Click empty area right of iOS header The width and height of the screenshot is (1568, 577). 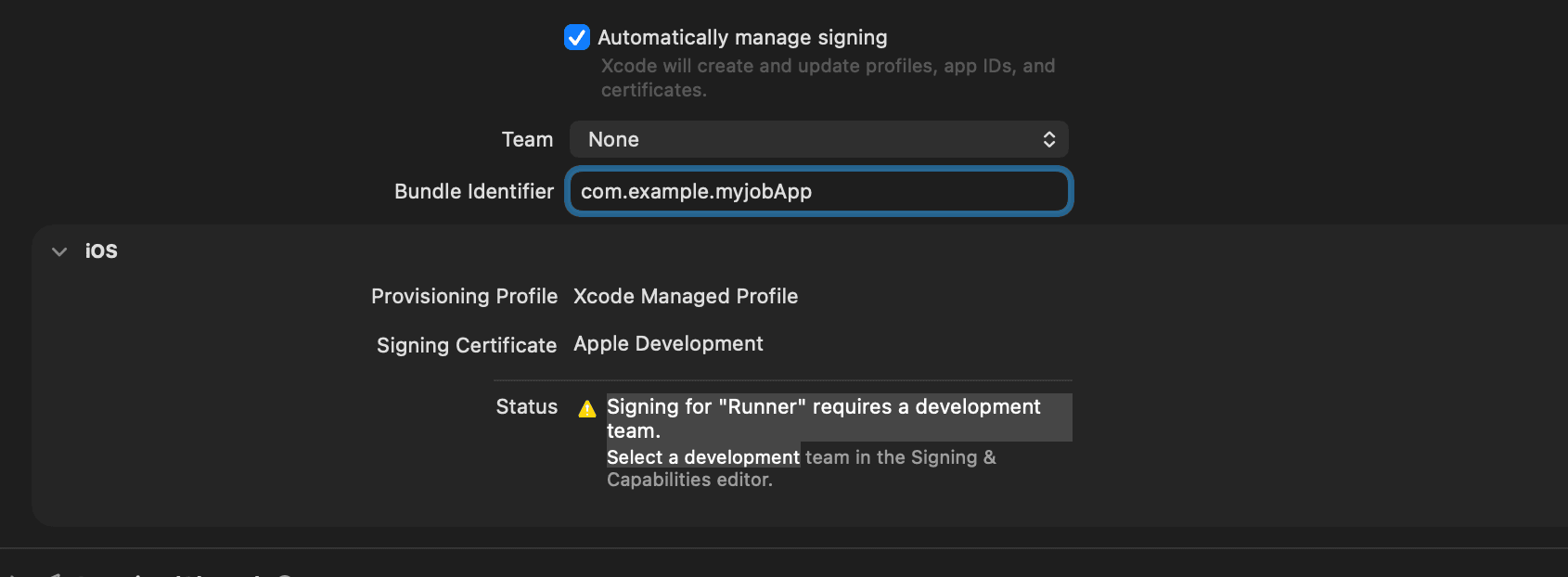click(x=742, y=251)
